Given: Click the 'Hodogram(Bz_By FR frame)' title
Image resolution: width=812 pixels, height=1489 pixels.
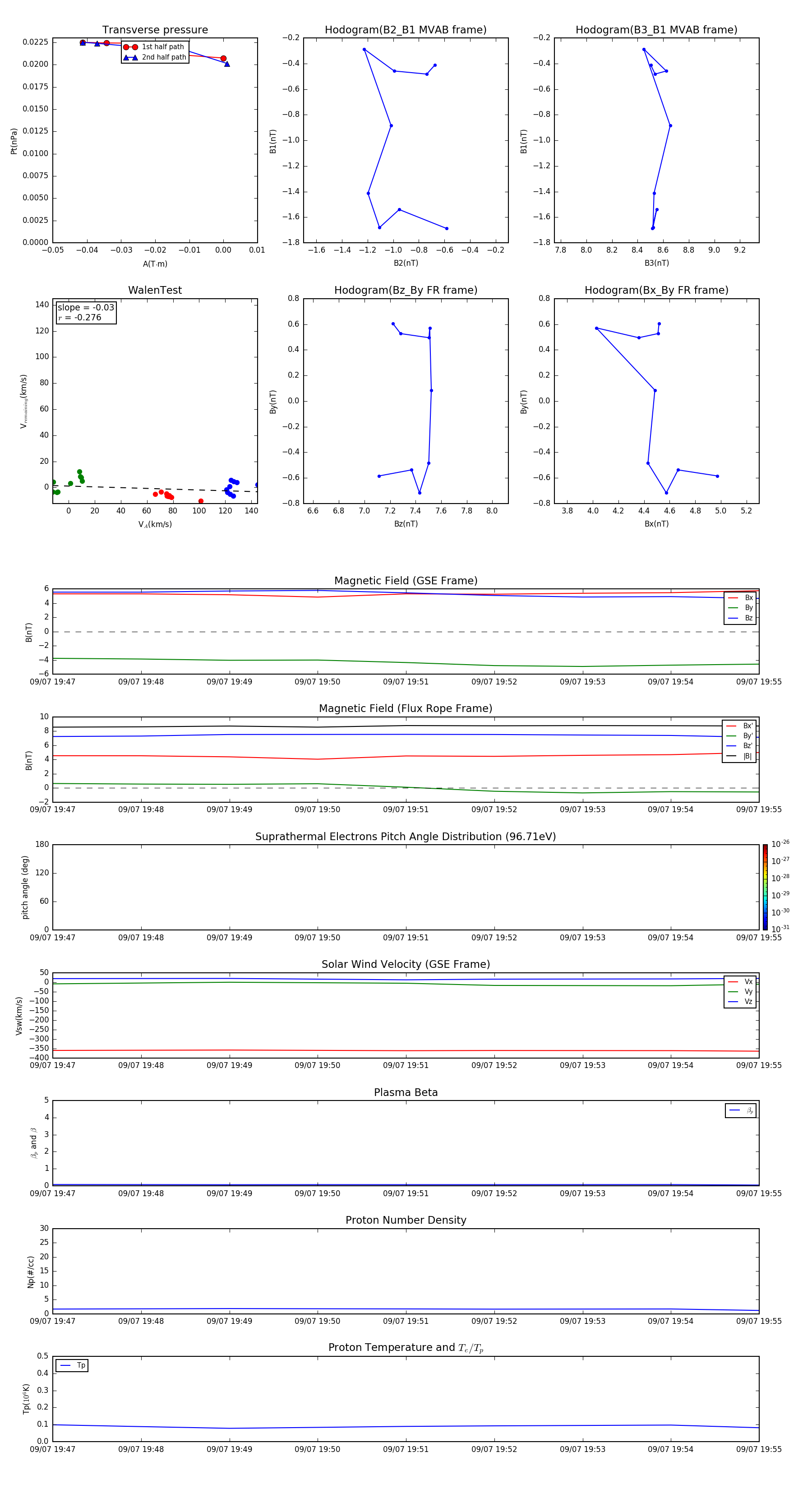Looking at the screenshot, I should [x=406, y=290].
